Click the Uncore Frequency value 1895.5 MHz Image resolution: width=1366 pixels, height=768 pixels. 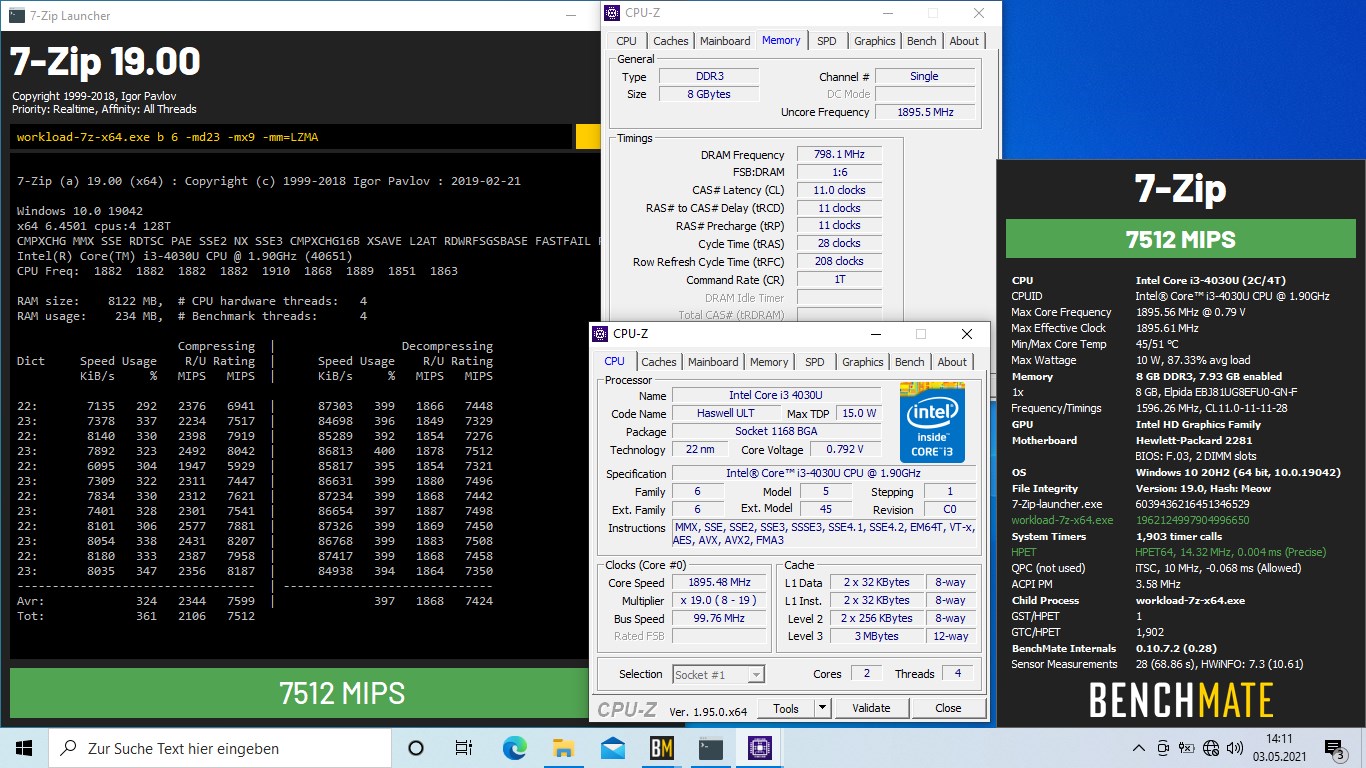(925, 112)
